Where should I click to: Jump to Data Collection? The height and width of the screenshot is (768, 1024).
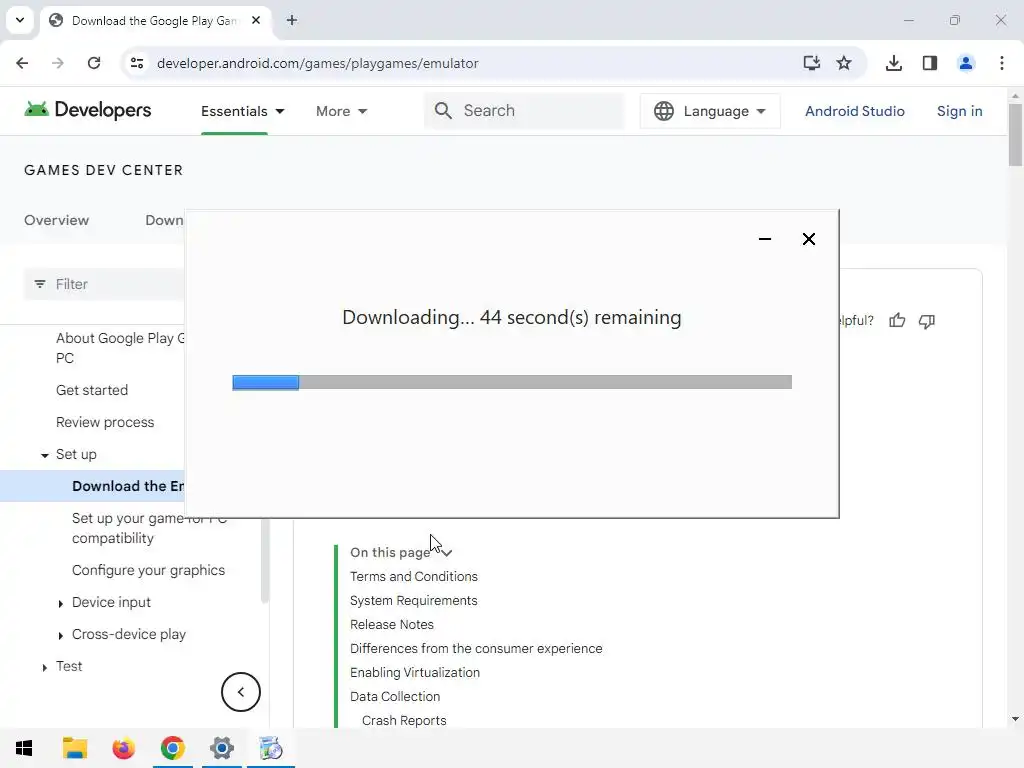(x=395, y=697)
